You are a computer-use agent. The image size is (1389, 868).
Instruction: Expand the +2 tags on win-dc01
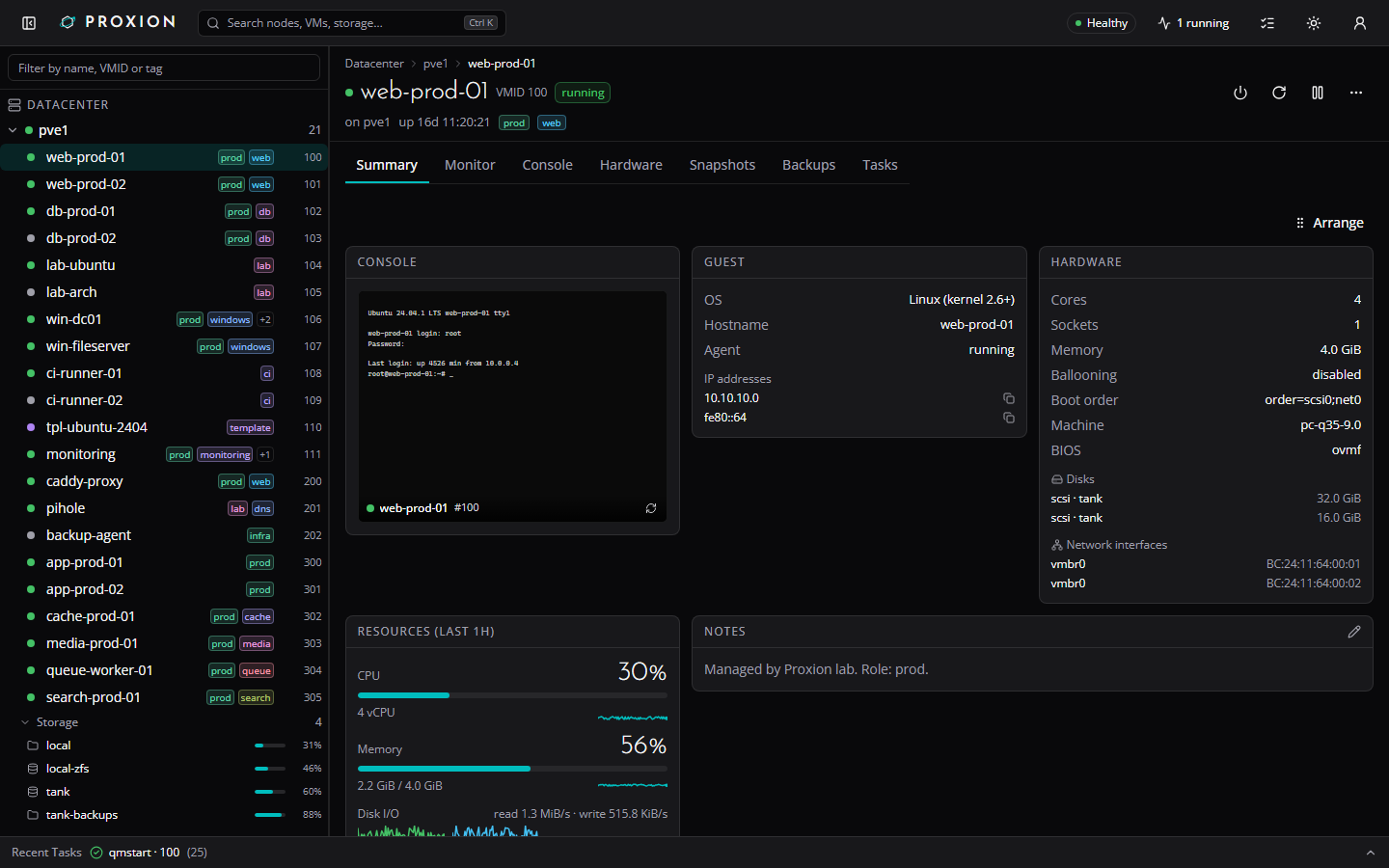point(265,319)
